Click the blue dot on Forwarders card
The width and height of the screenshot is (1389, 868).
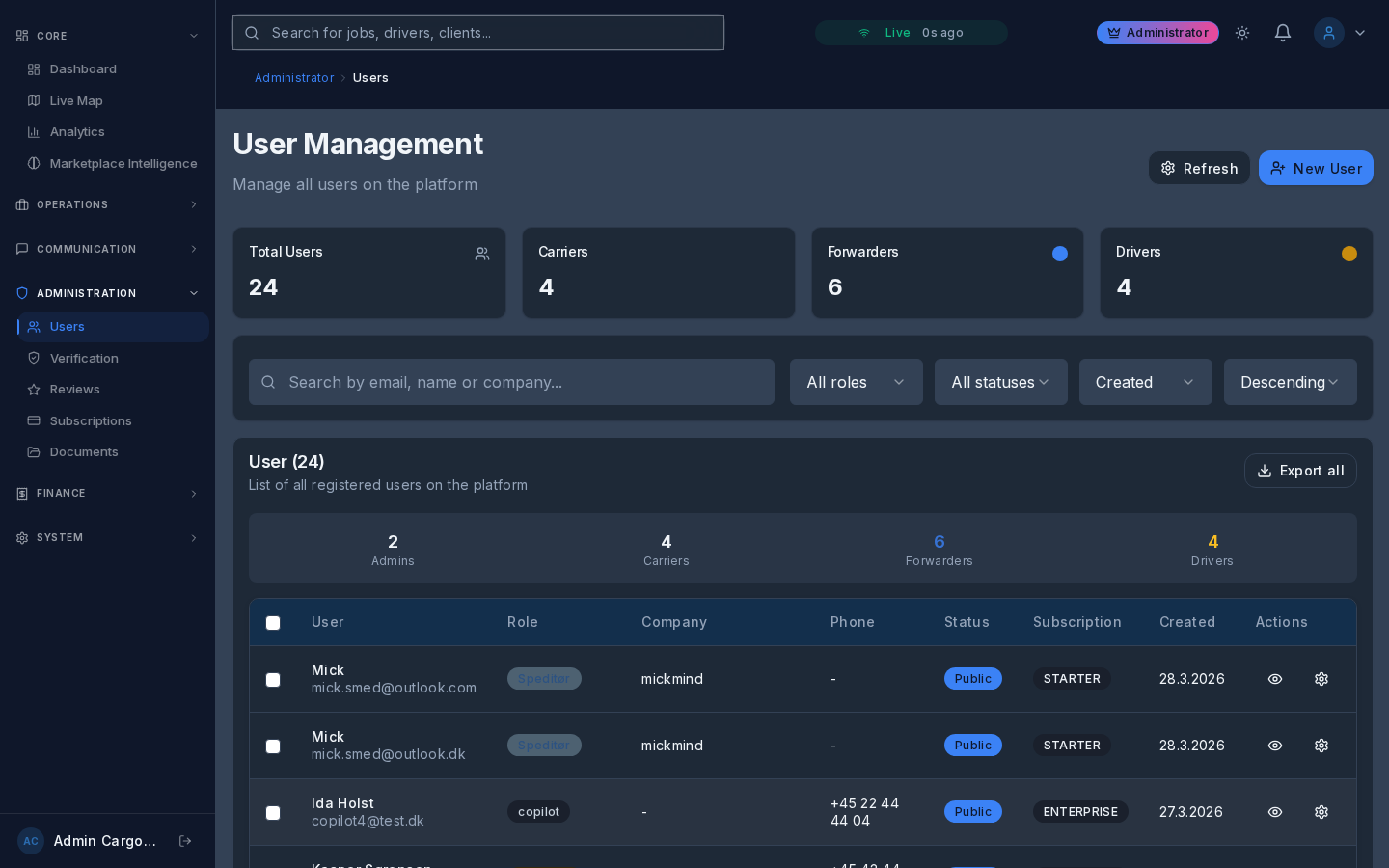[1060, 254]
